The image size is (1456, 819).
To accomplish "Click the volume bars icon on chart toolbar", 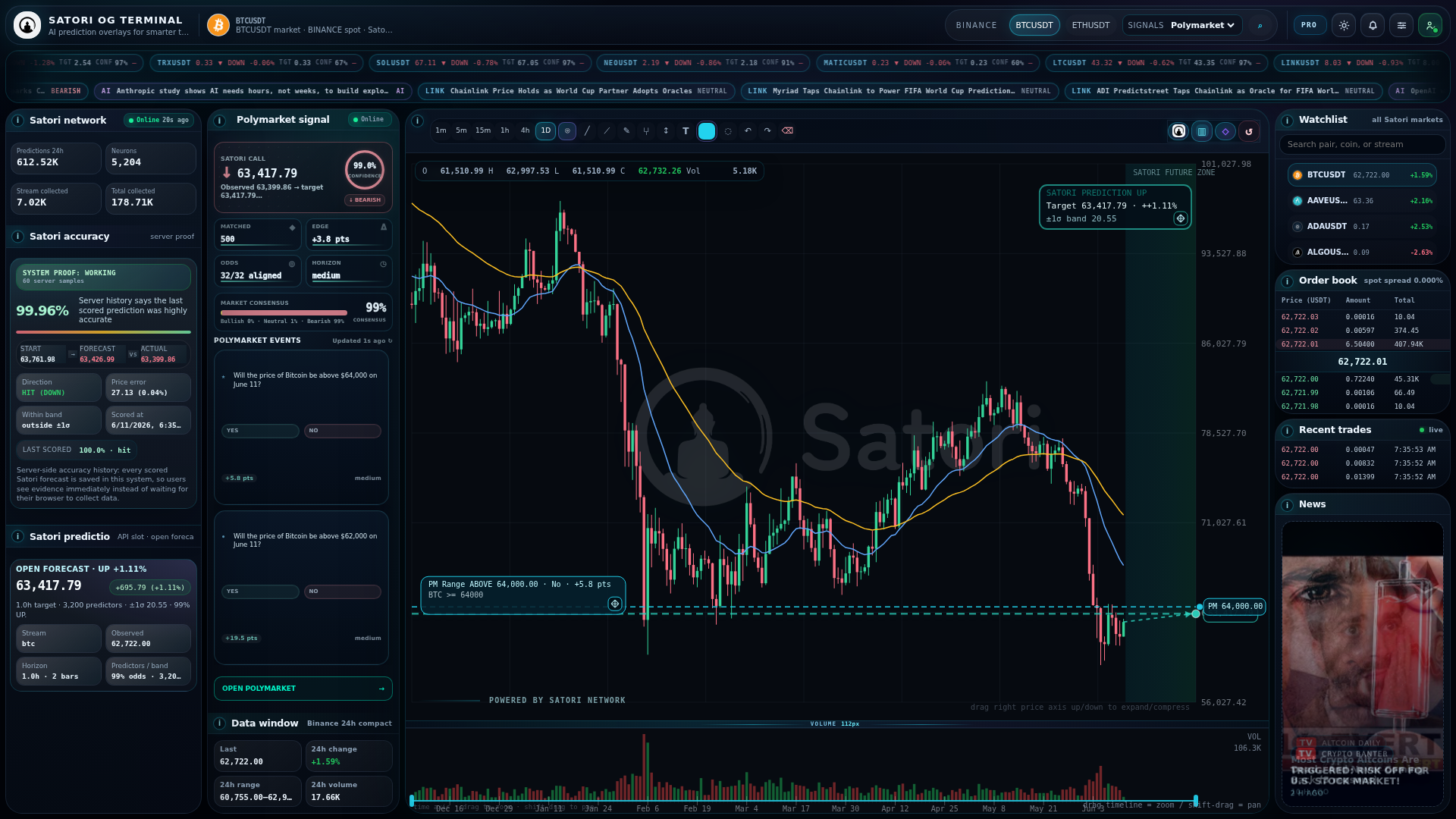I will (1202, 131).
